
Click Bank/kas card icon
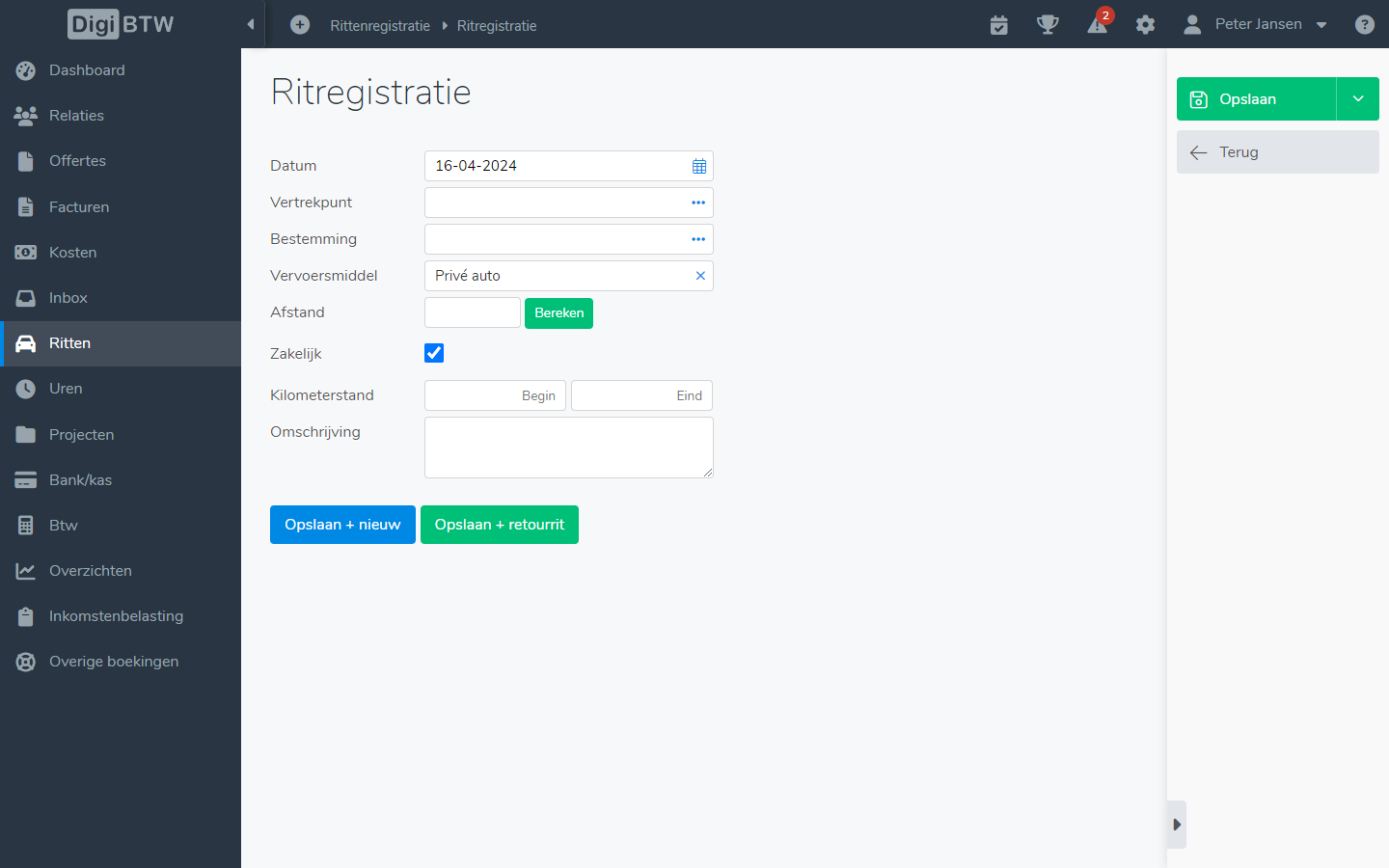[26, 479]
